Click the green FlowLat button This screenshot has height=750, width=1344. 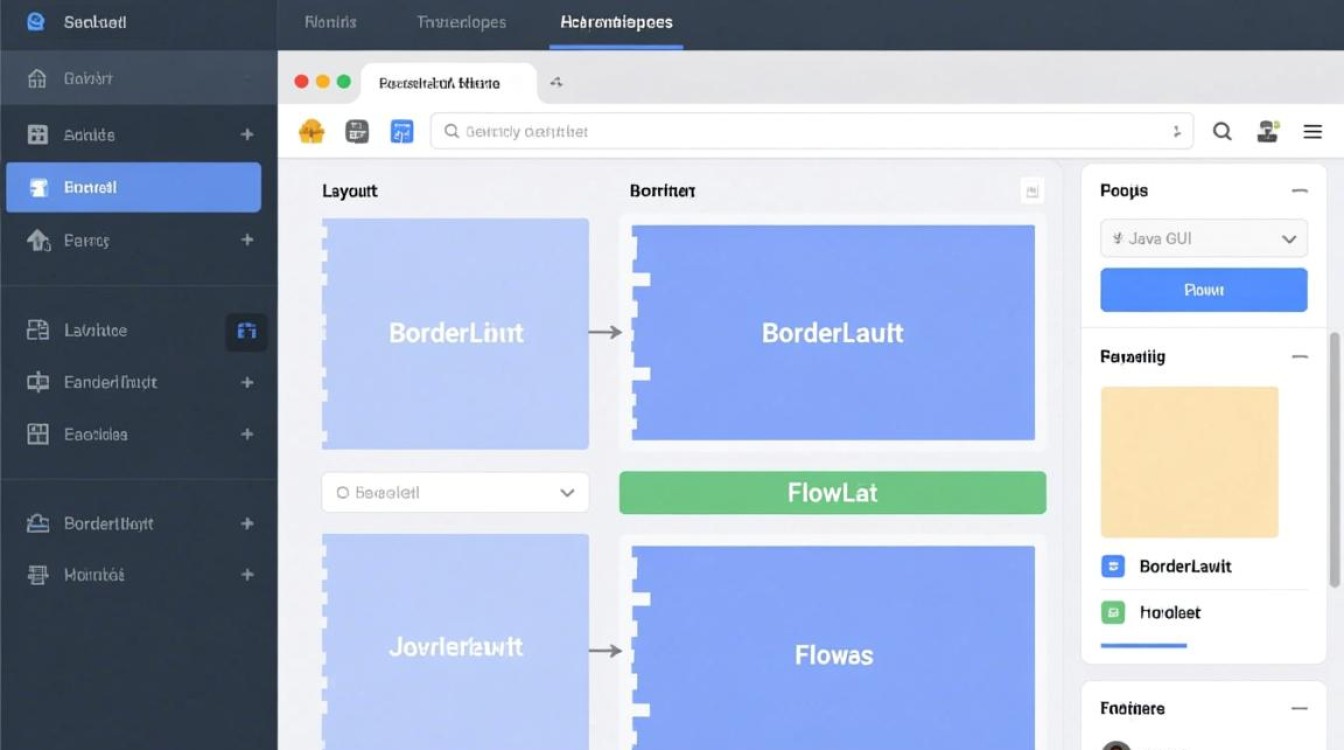[832, 493]
